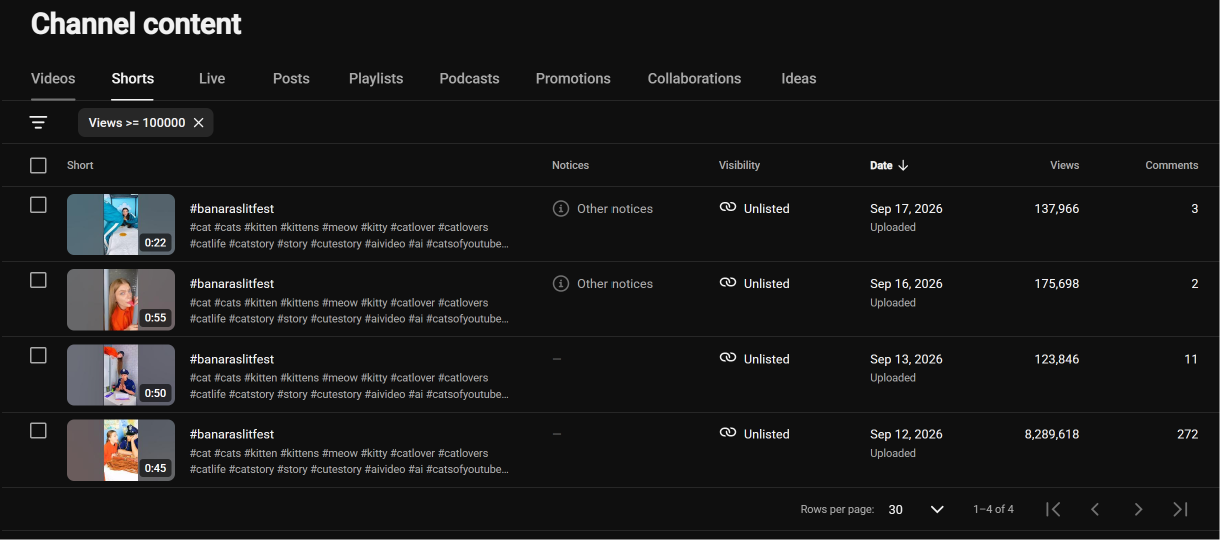Switch to the Collaborations tab
Viewport: 1220px width, 540px height.
pyautogui.click(x=694, y=78)
